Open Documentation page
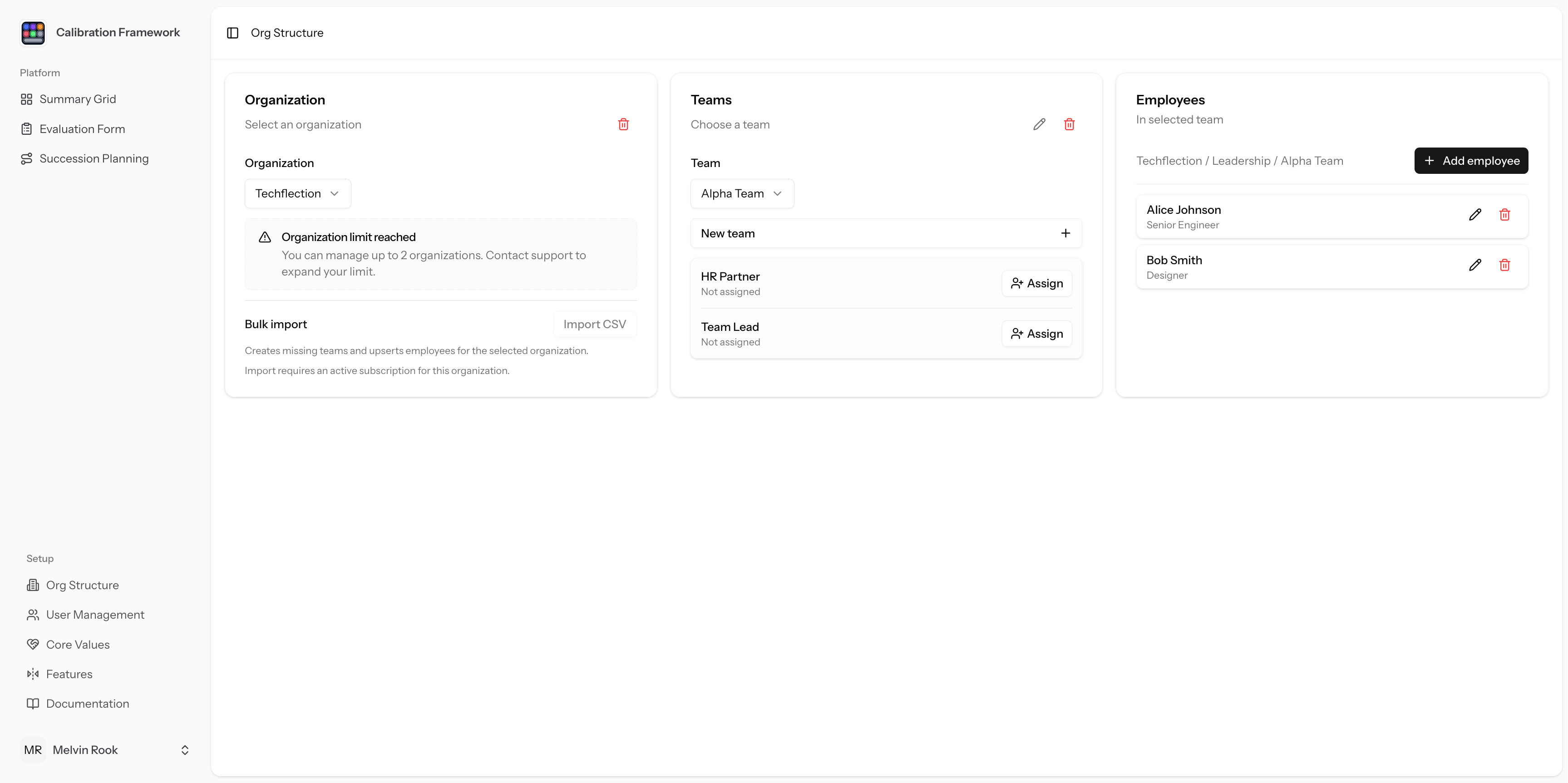 click(88, 704)
